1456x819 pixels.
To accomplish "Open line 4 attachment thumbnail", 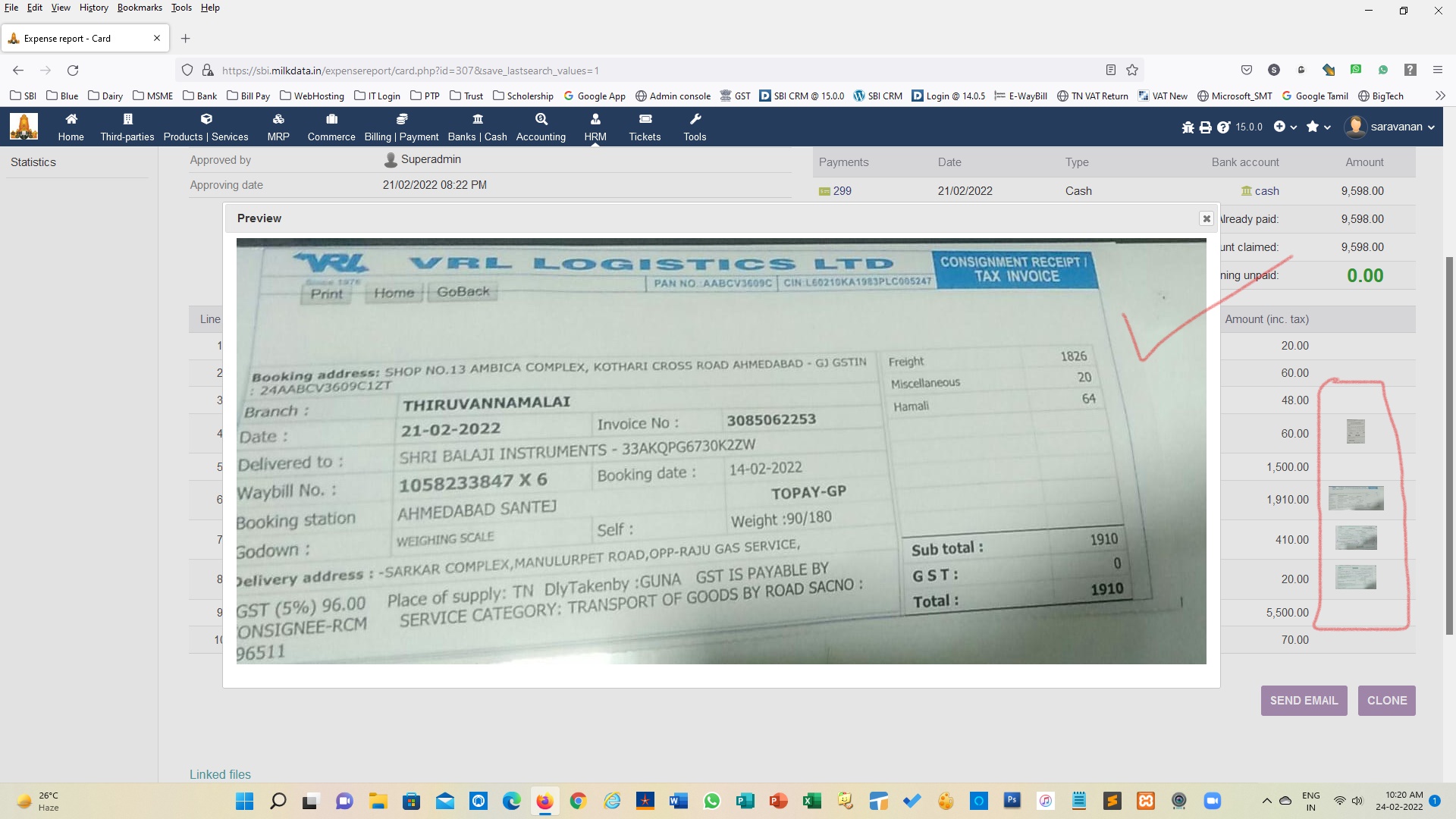I will click(1355, 431).
